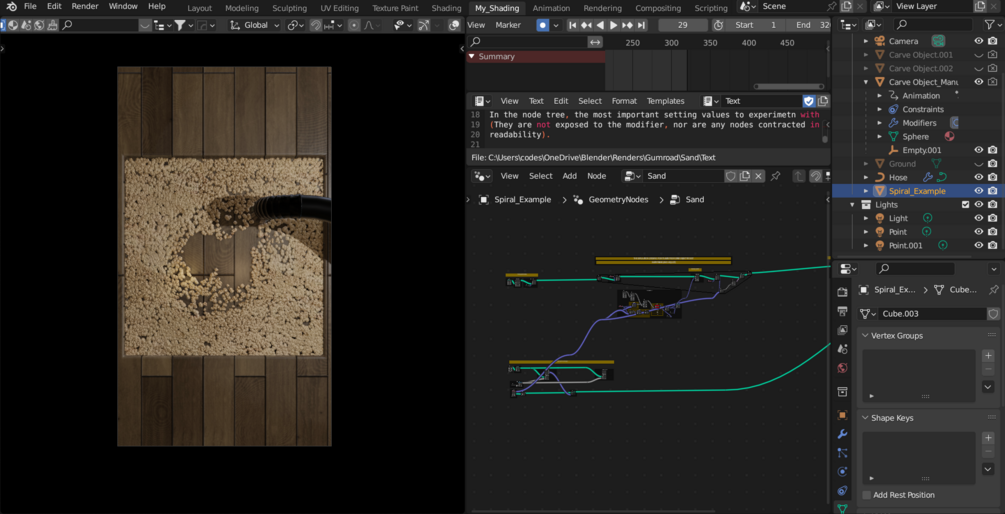The height and width of the screenshot is (514, 1005).
Task: Collapse the Vertex Groups panel
Action: point(866,336)
